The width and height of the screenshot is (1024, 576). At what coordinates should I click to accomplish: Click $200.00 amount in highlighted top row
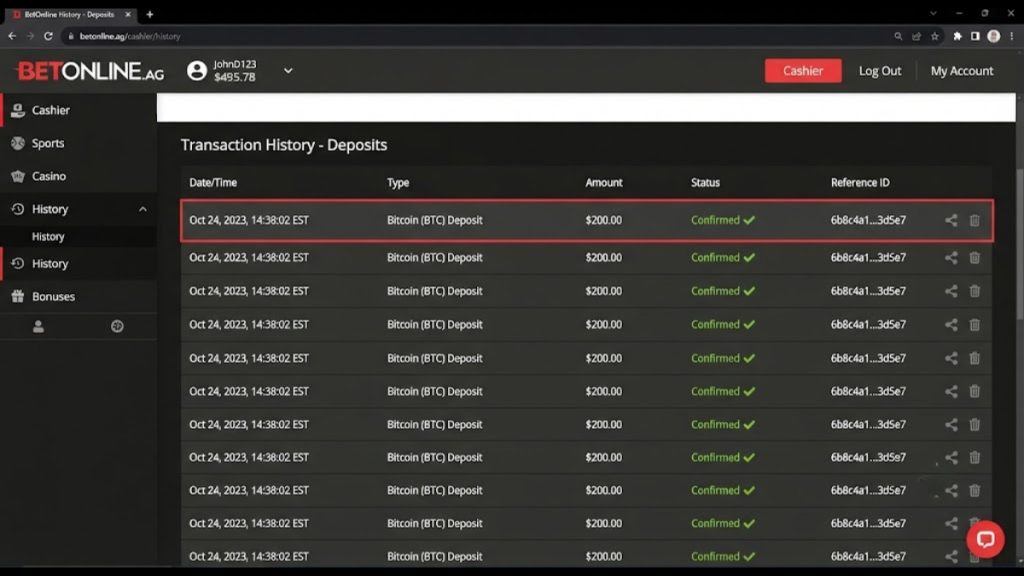603,221
